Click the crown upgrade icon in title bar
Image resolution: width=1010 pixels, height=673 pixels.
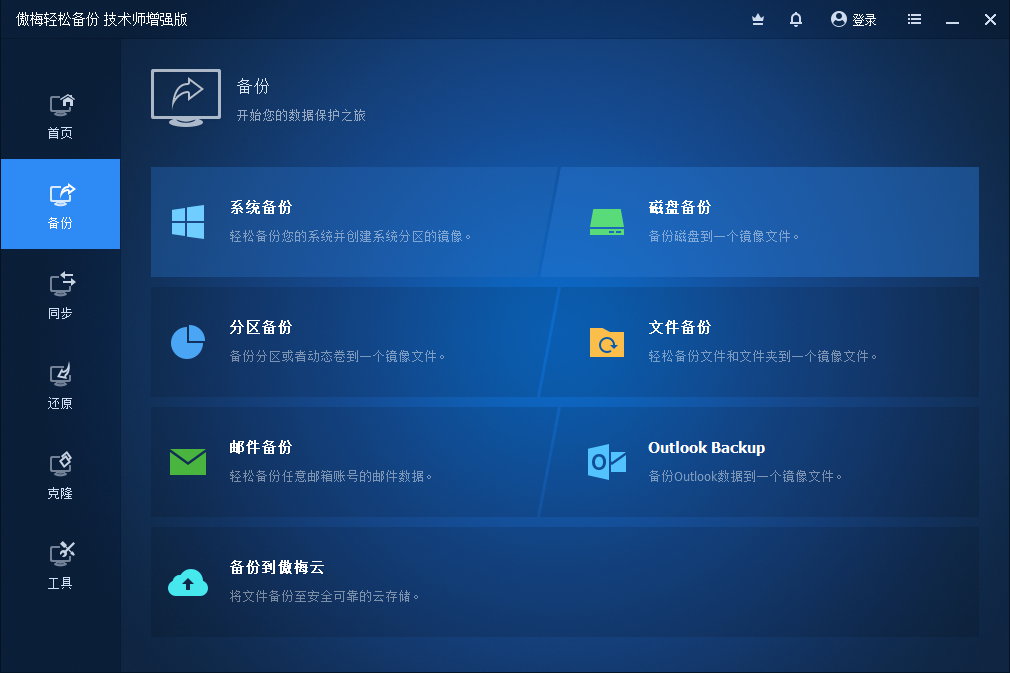[x=757, y=19]
